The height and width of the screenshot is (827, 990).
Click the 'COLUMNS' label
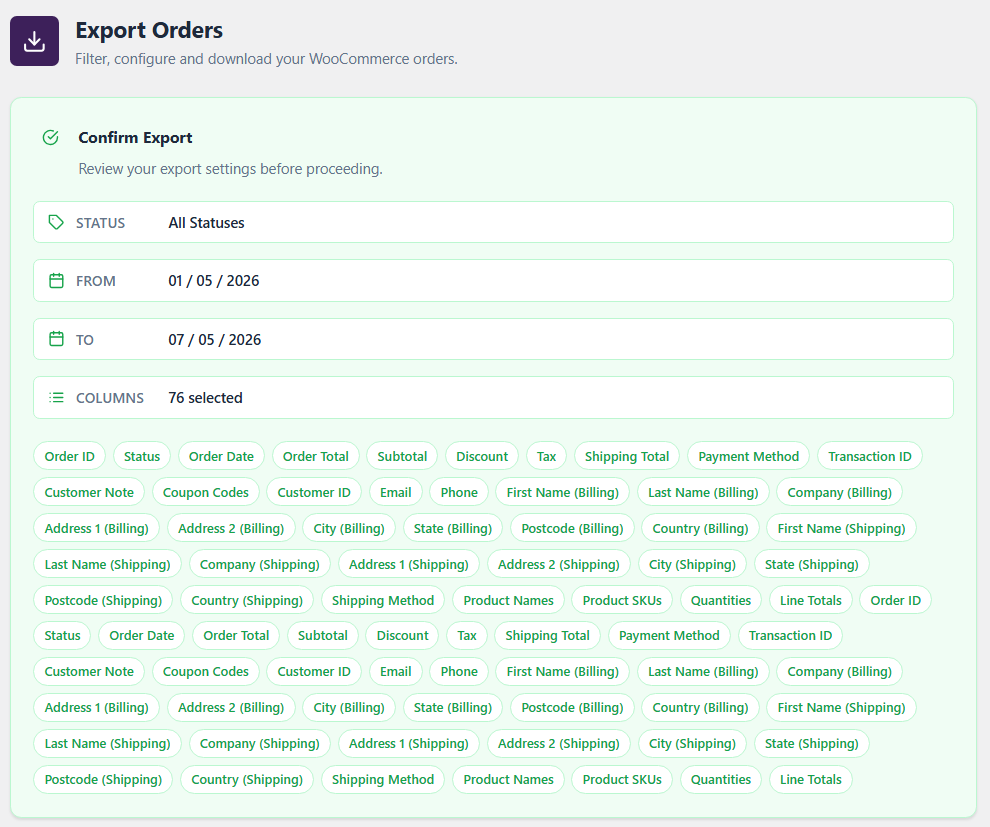point(110,398)
